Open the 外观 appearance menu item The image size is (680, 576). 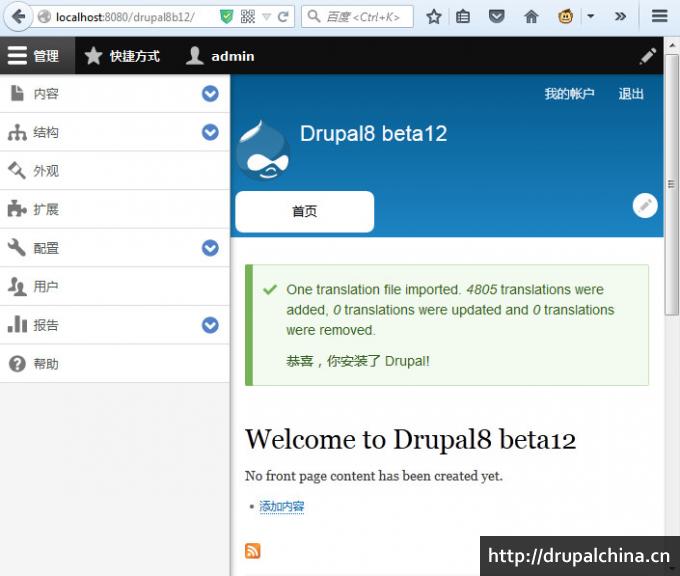[46, 171]
